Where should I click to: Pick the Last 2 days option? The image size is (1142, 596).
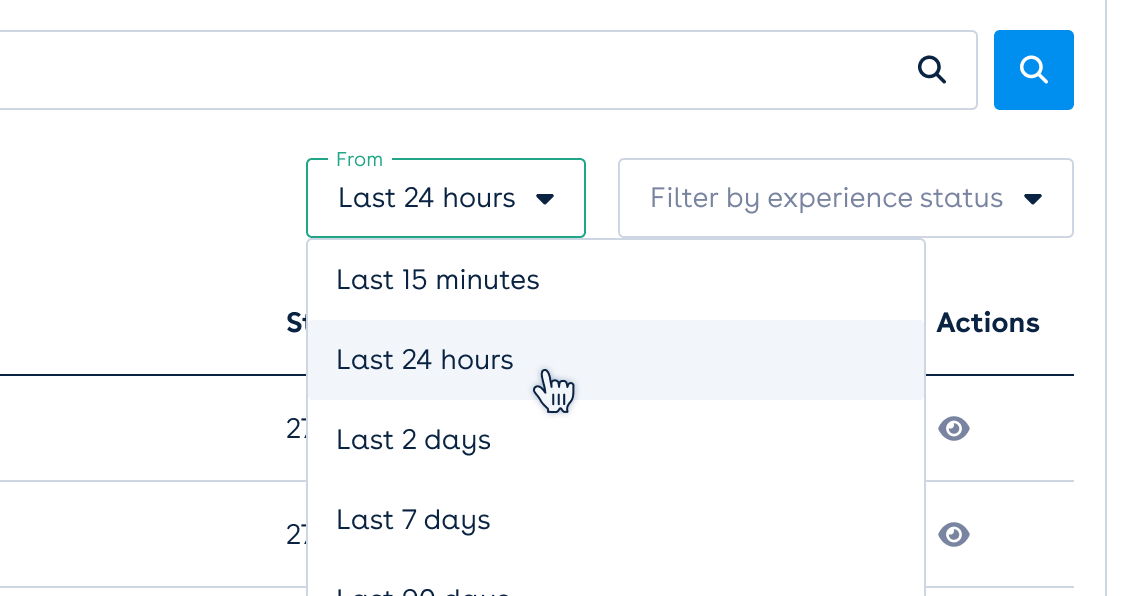click(x=414, y=440)
